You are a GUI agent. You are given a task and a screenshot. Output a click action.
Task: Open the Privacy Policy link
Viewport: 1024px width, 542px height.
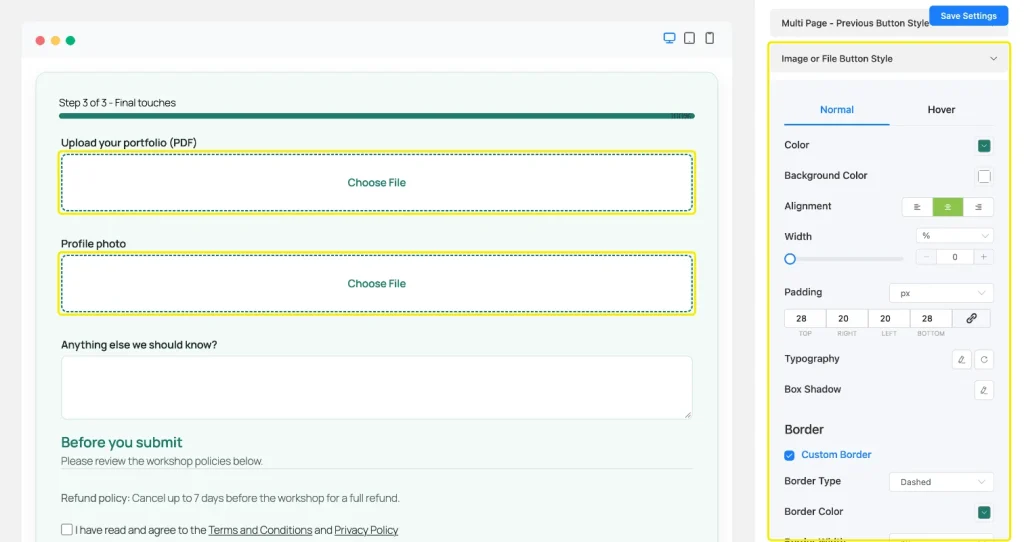click(x=366, y=530)
